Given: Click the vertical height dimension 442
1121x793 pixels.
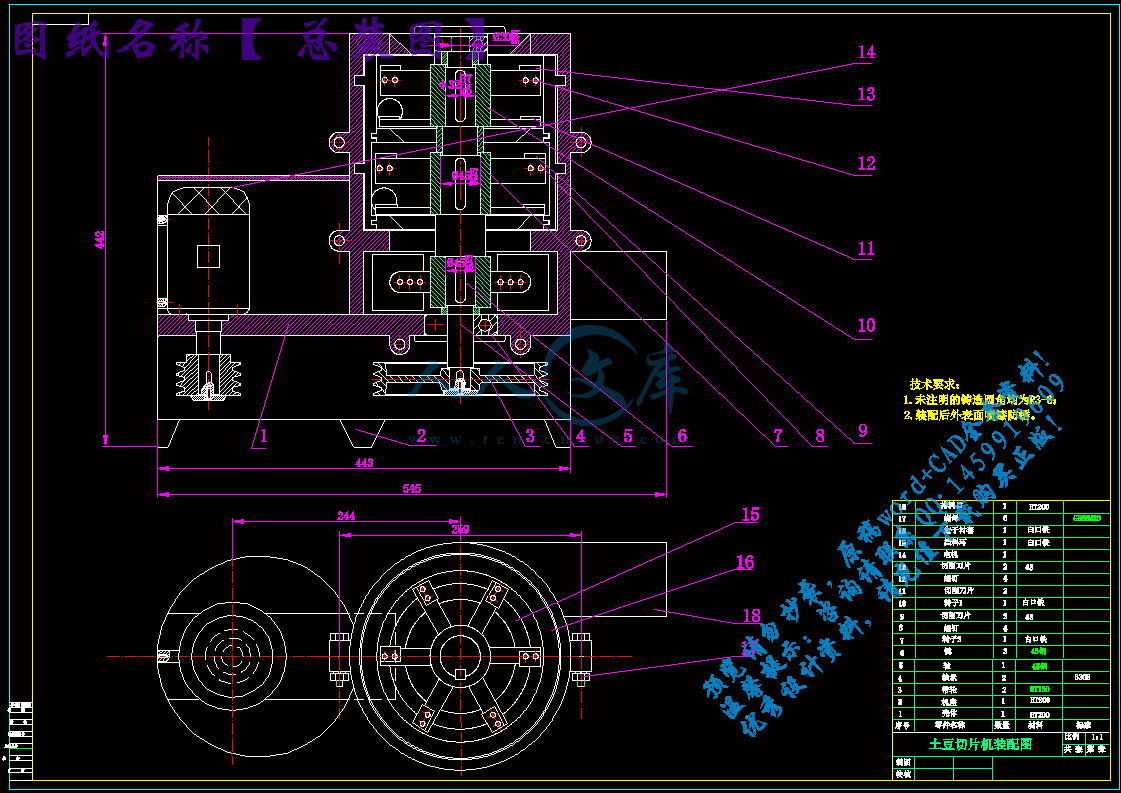Looking at the screenshot, I should point(100,240).
